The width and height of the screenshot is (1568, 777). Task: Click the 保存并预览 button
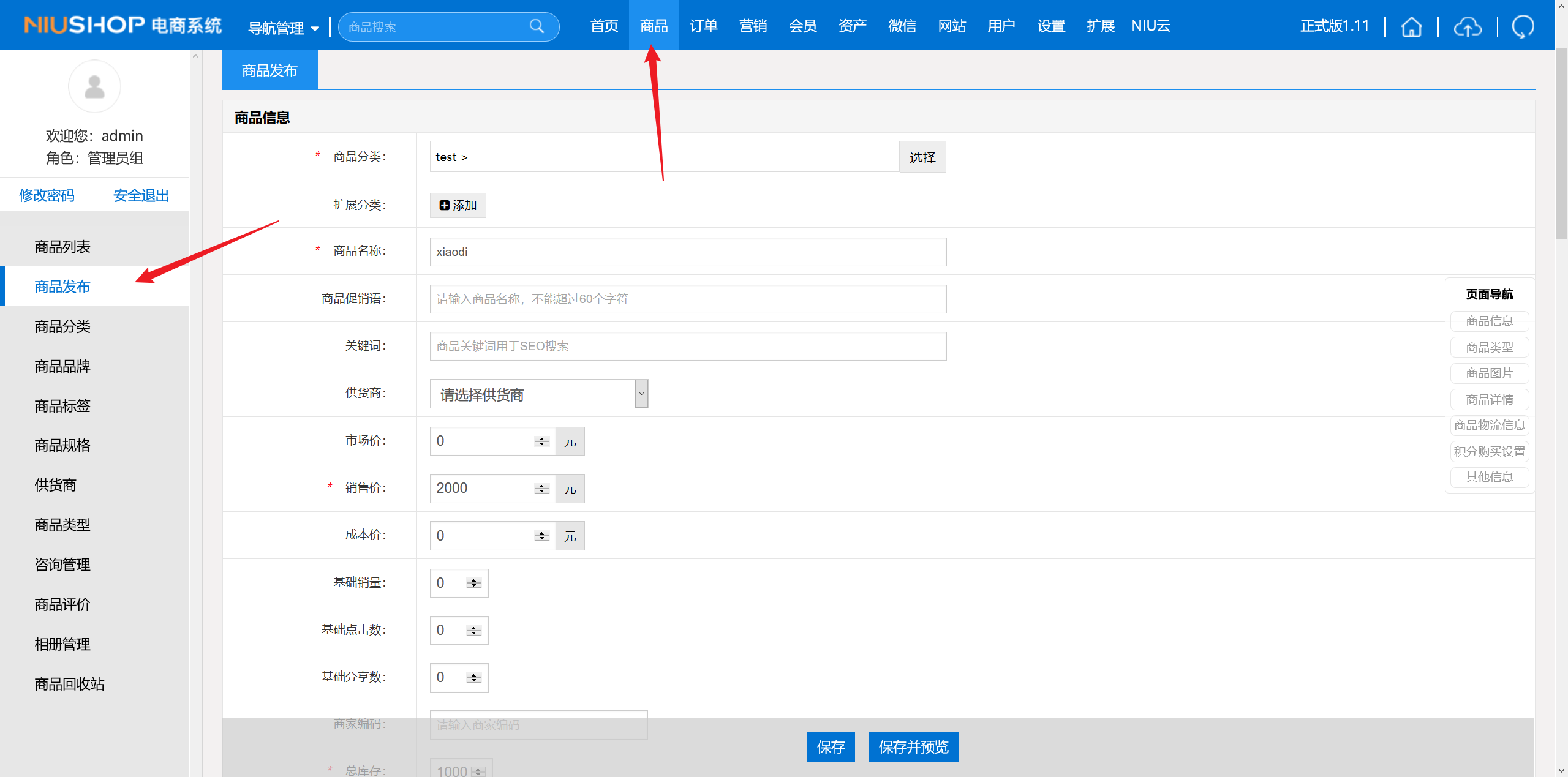913,747
